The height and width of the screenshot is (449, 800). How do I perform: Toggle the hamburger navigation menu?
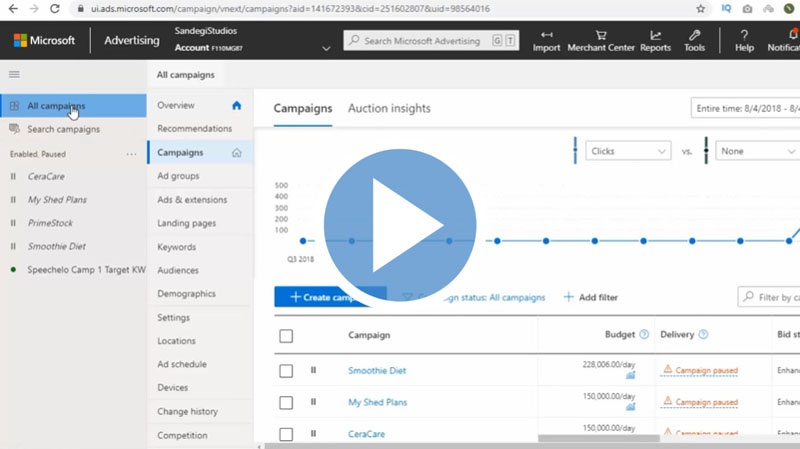click(x=14, y=74)
